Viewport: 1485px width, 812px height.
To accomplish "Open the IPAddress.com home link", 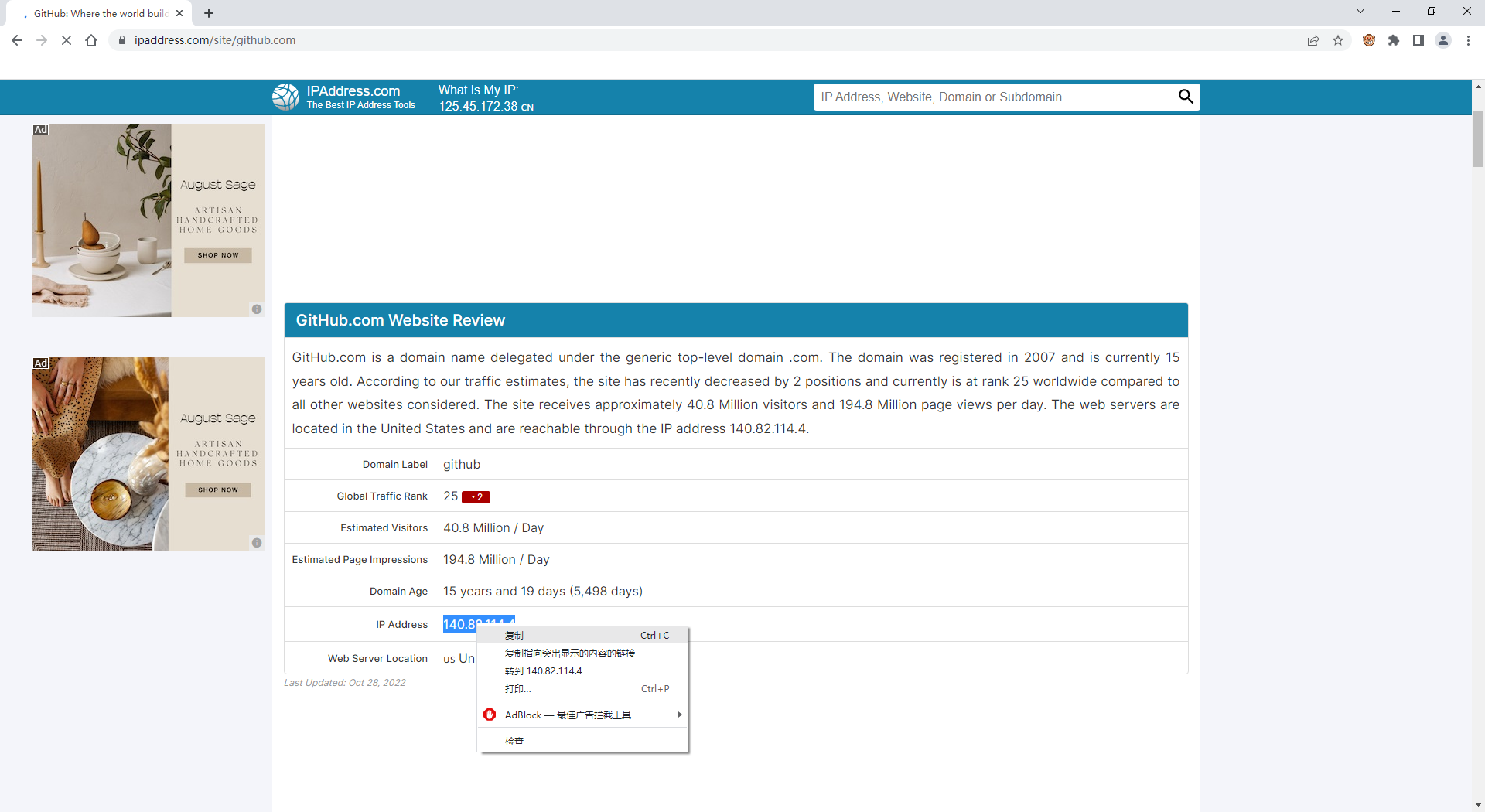I will 353,91.
